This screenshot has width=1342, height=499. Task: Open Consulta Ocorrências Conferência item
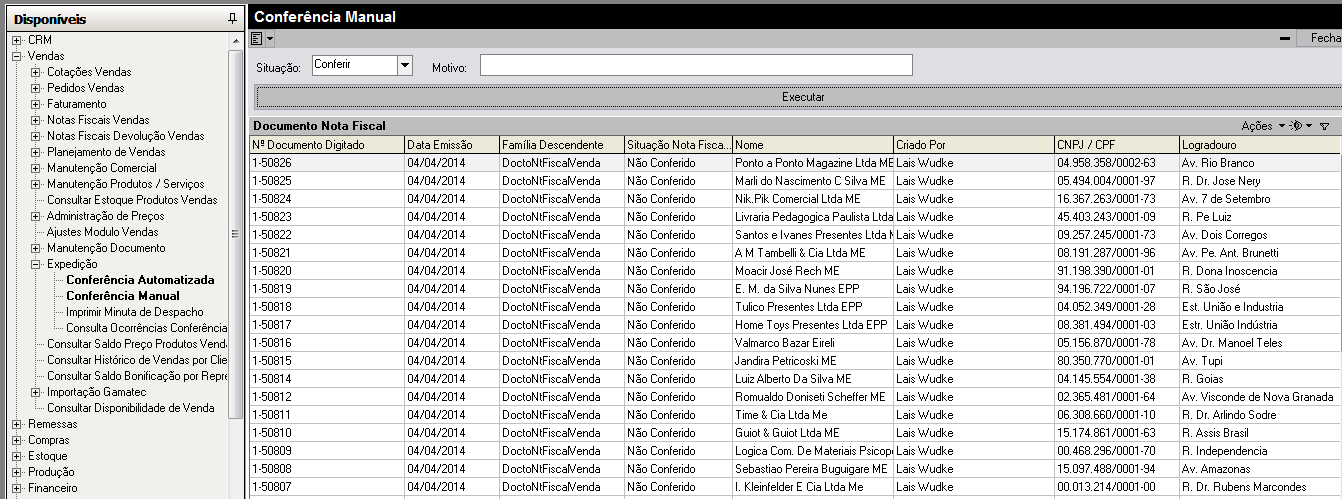tap(147, 328)
